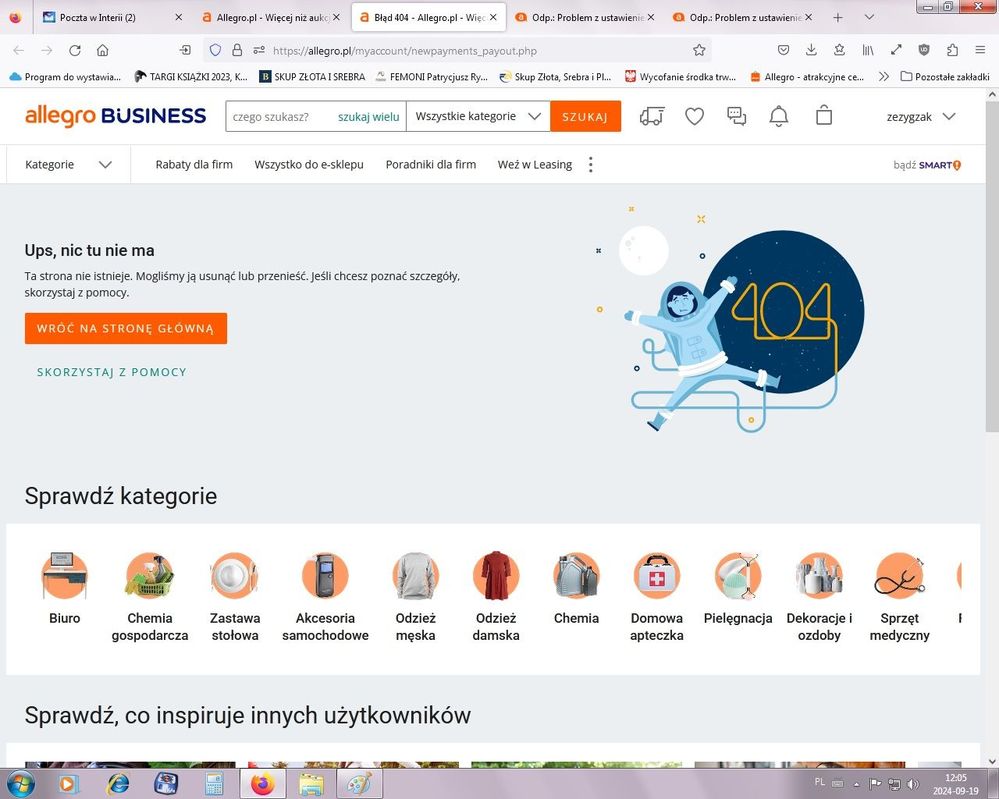
Task: Open new tab with plus button
Action: click(x=838, y=17)
